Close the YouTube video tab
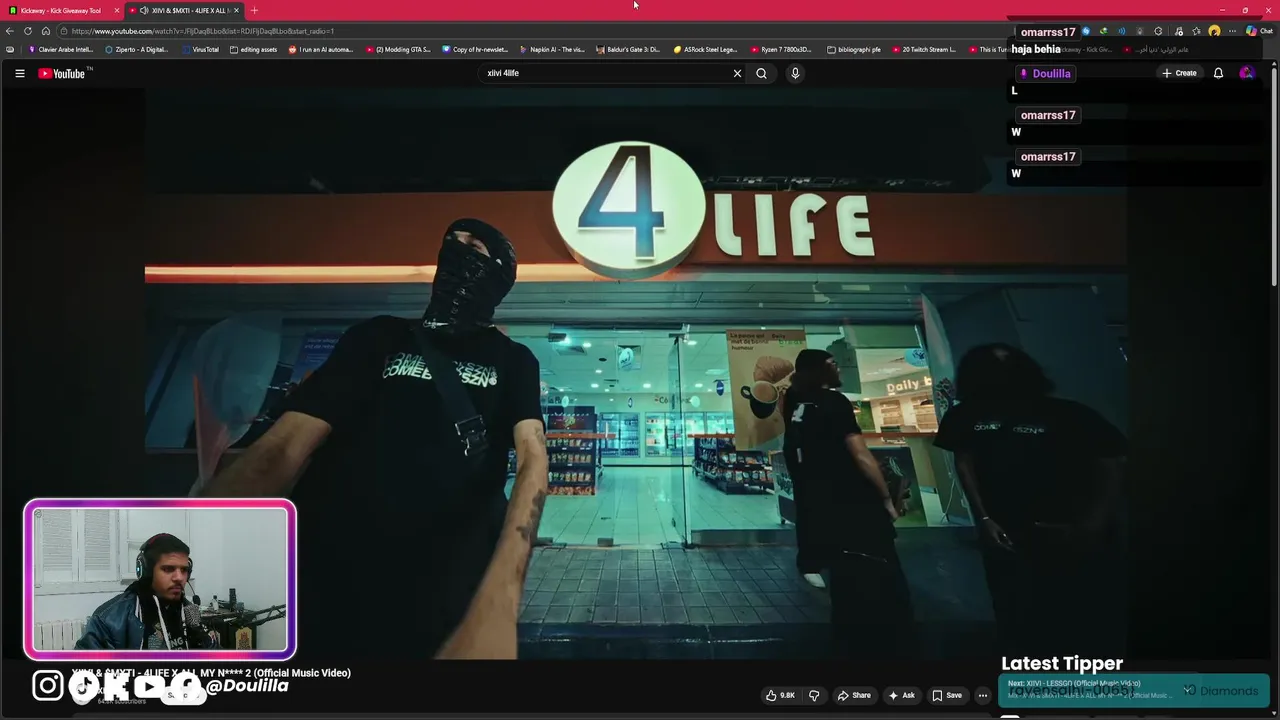Image resolution: width=1280 pixels, height=720 pixels. pos(236,10)
